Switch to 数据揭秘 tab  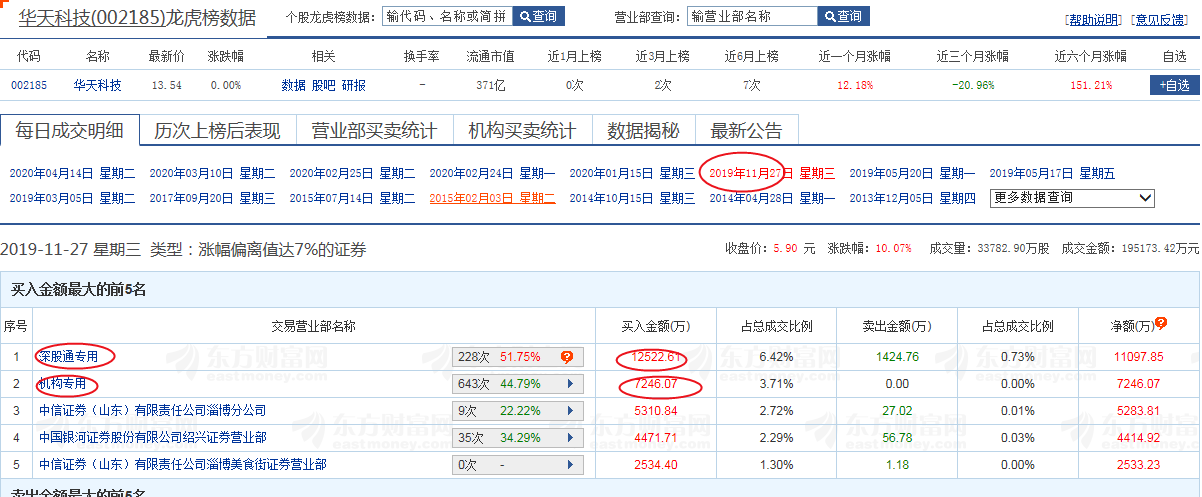(644, 130)
